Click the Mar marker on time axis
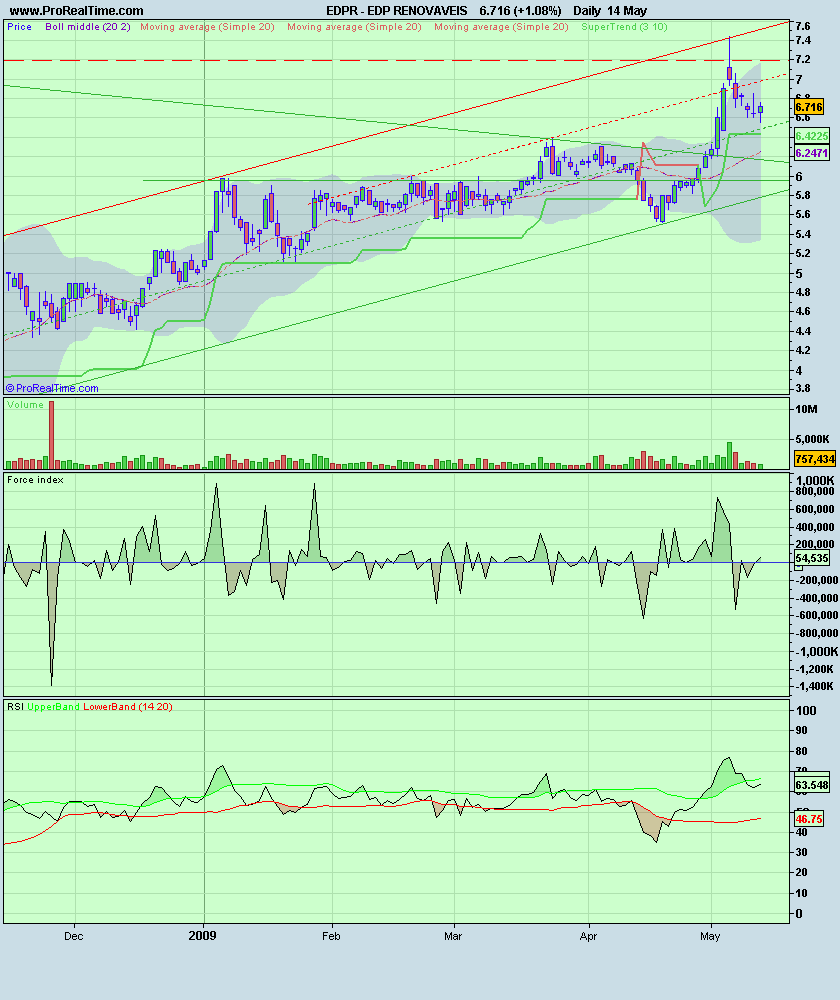 (453, 936)
